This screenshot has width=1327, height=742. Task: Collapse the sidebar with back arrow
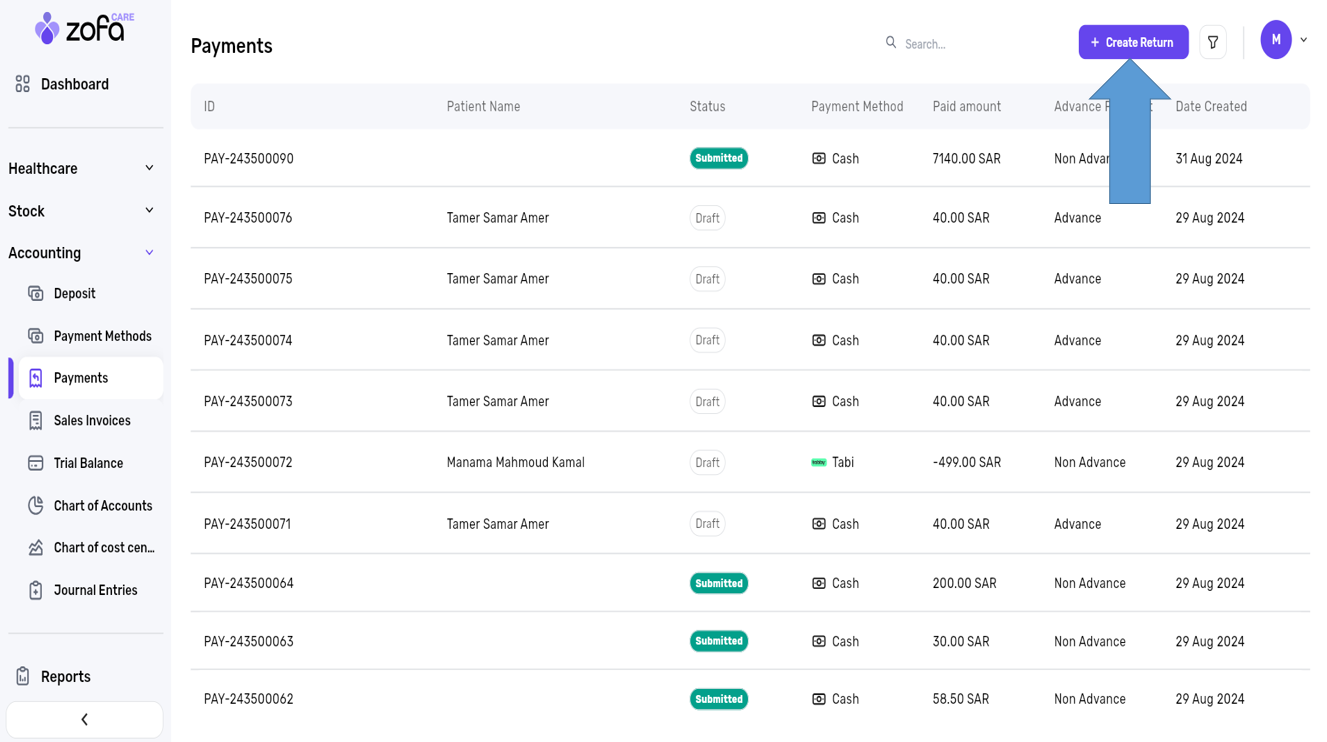84,719
